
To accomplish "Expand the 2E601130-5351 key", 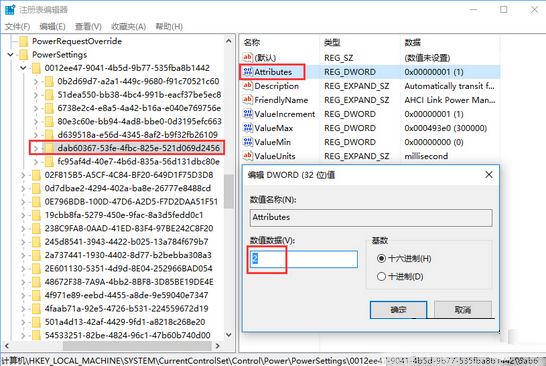I will 23,268.
